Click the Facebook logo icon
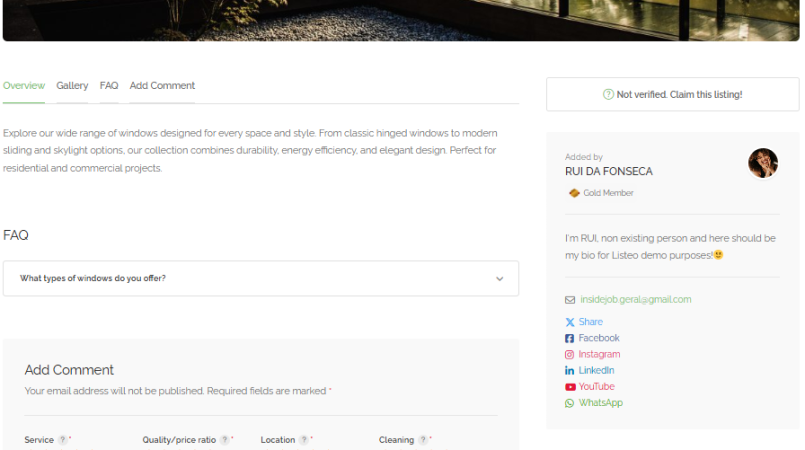The width and height of the screenshot is (805, 450). pos(570,338)
